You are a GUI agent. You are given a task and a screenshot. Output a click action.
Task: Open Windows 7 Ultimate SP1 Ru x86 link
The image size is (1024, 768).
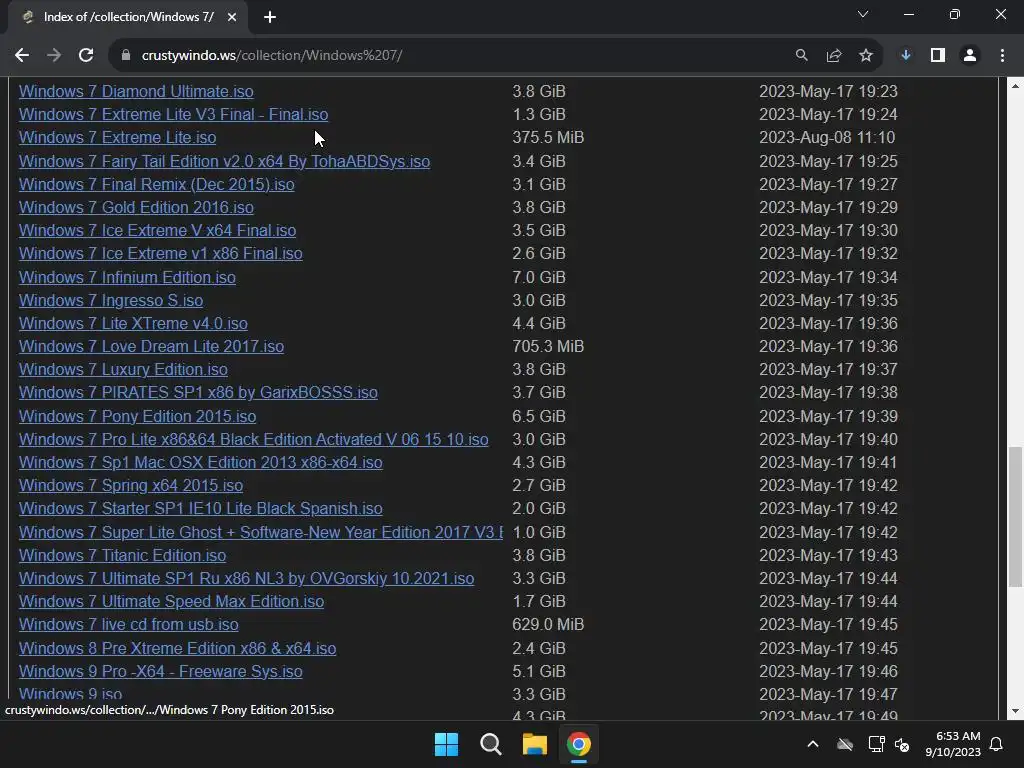pyautogui.click(x=246, y=579)
